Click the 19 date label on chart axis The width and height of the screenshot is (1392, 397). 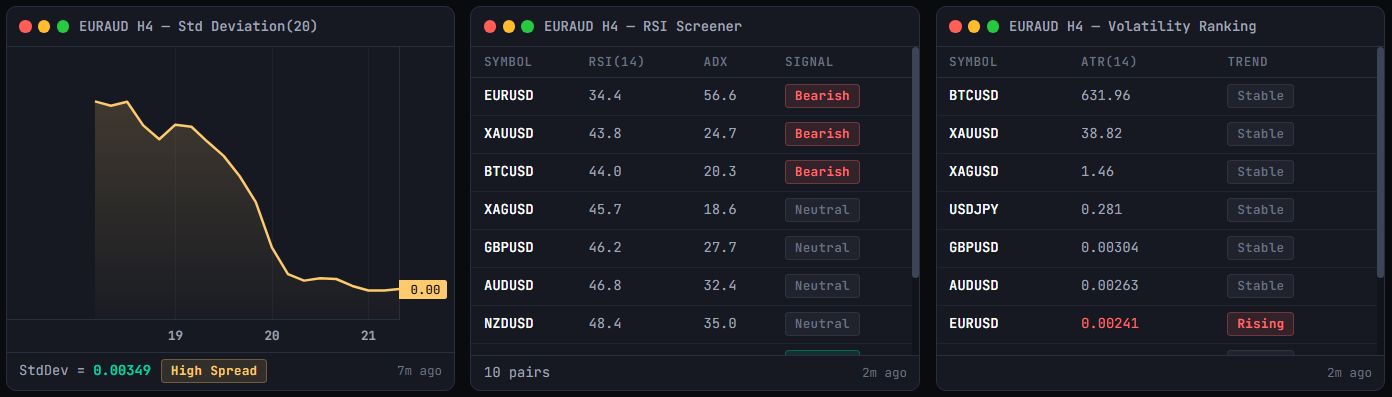(x=175, y=336)
